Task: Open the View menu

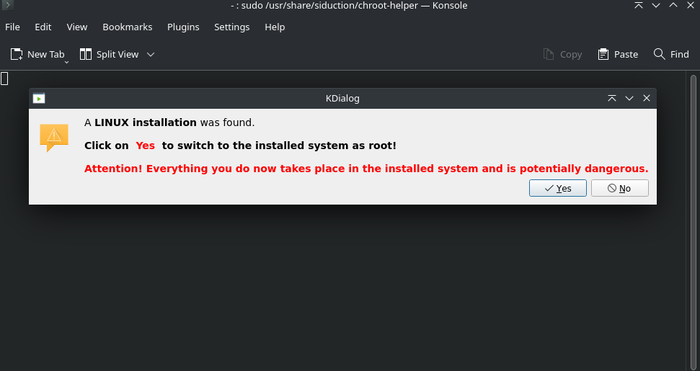Action: point(77,27)
